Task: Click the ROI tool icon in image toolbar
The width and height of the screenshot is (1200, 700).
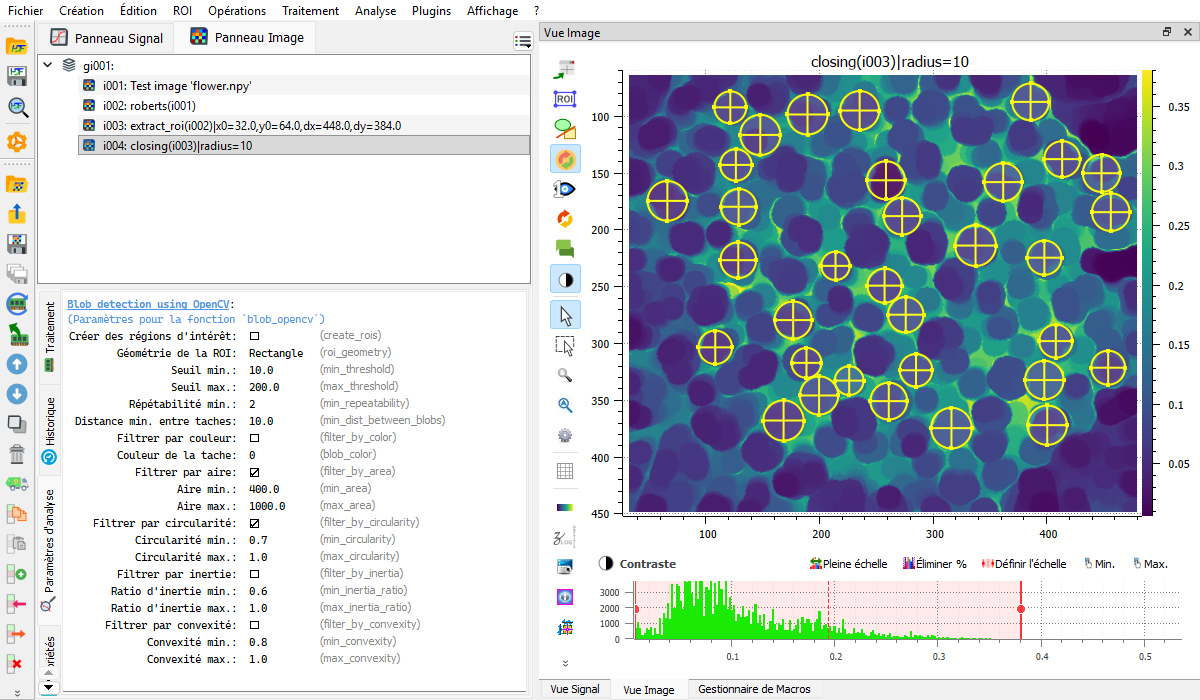Action: click(x=565, y=99)
